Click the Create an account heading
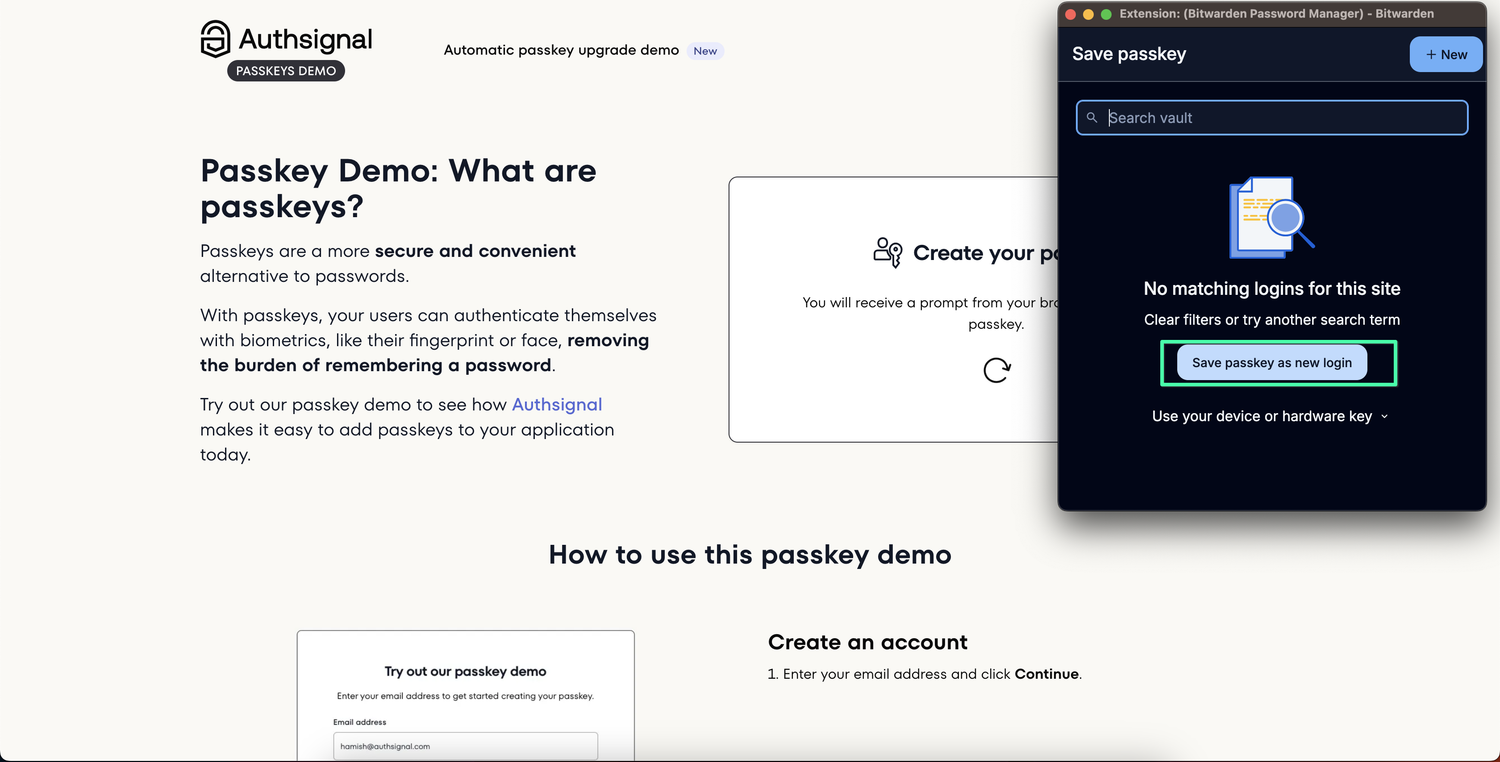The width and height of the screenshot is (1500, 762). tap(868, 642)
